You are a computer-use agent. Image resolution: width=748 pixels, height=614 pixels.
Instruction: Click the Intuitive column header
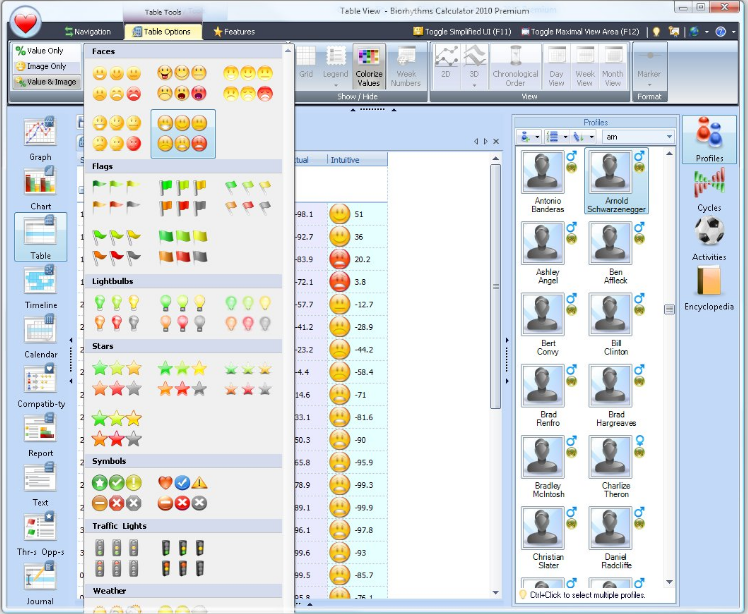(x=357, y=160)
